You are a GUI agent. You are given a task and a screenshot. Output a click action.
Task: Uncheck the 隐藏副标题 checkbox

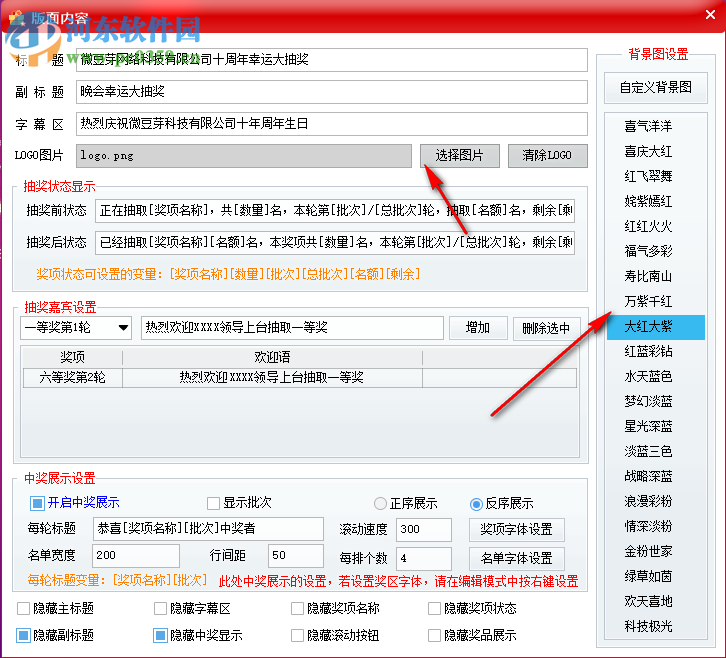[x=23, y=635]
